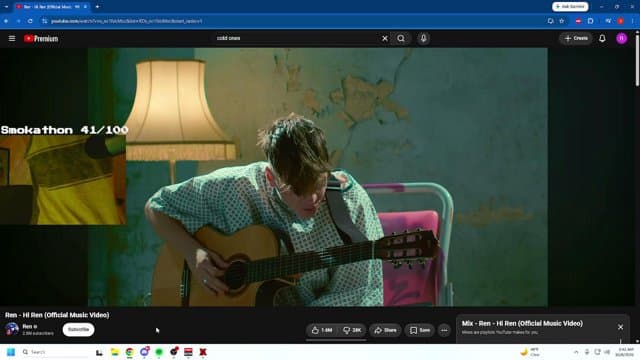Start voice search with the microphone

423,38
